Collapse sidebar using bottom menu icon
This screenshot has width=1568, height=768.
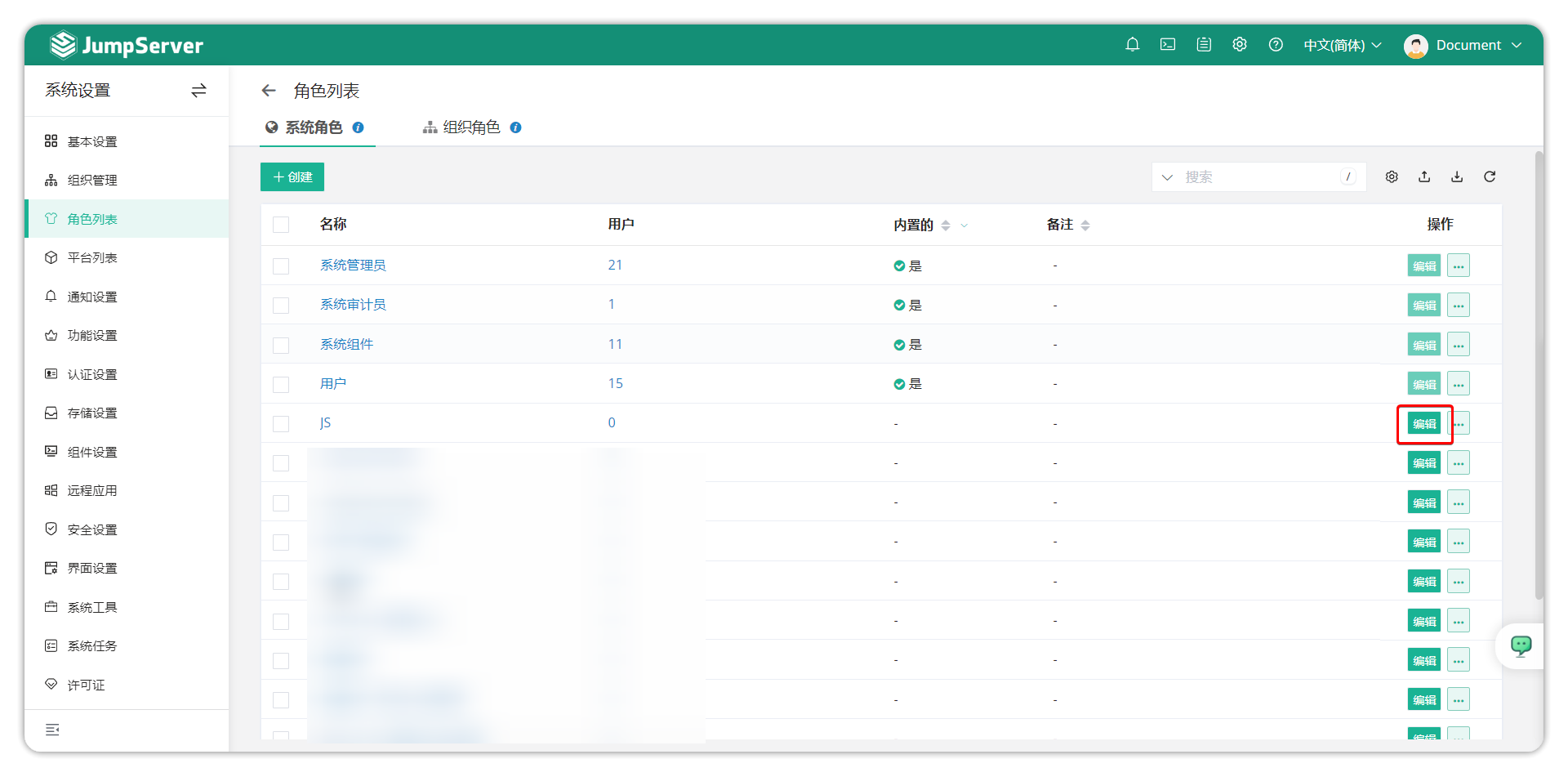click(x=52, y=730)
